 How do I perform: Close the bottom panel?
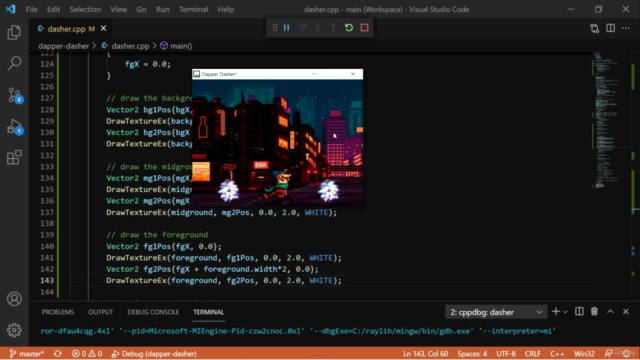tap(626, 311)
